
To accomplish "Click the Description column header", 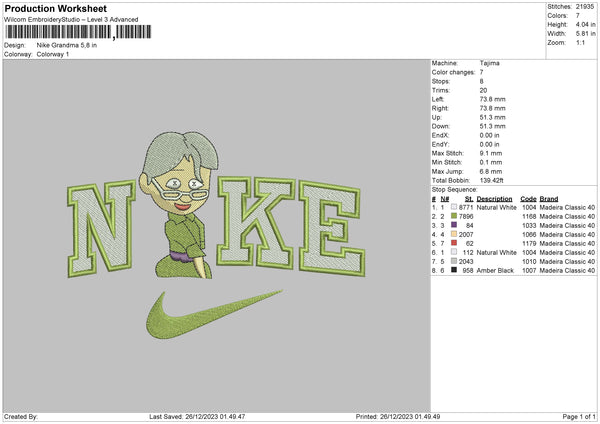I will click(x=496, y=198).
